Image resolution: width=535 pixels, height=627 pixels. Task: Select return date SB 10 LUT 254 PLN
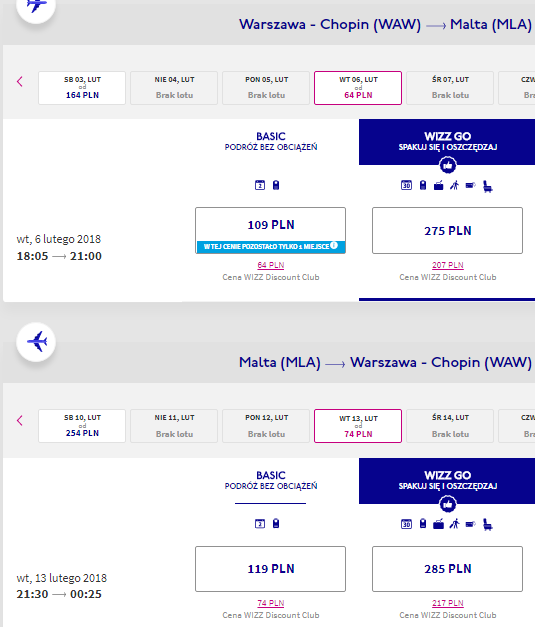pyautogui.click(x=82, y=426)
